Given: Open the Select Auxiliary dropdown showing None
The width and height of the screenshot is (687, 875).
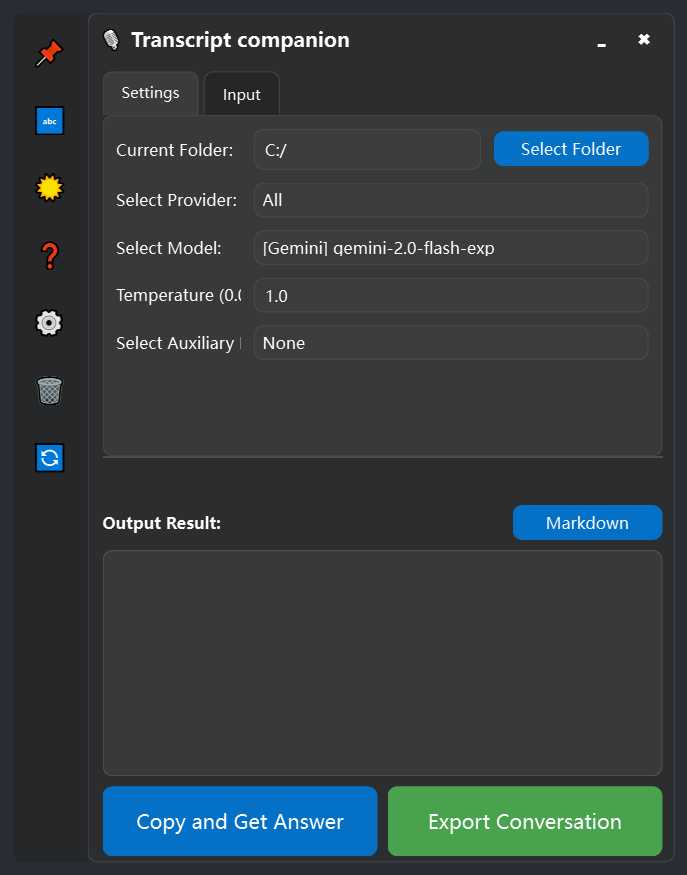Looking at the screenshot, I should pyautogui.click(x=451, y=343).
